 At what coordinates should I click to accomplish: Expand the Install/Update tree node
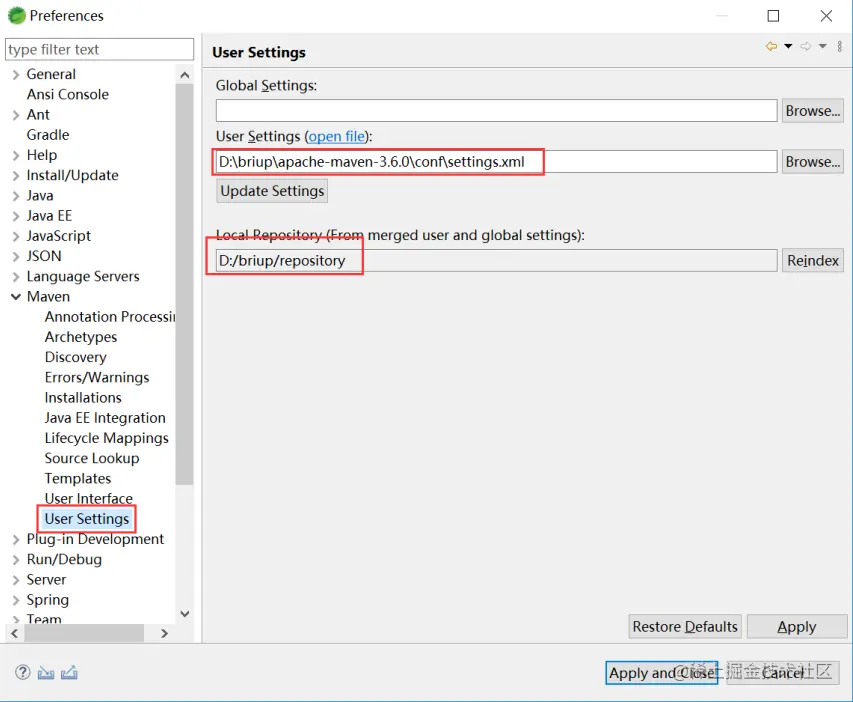16,176
